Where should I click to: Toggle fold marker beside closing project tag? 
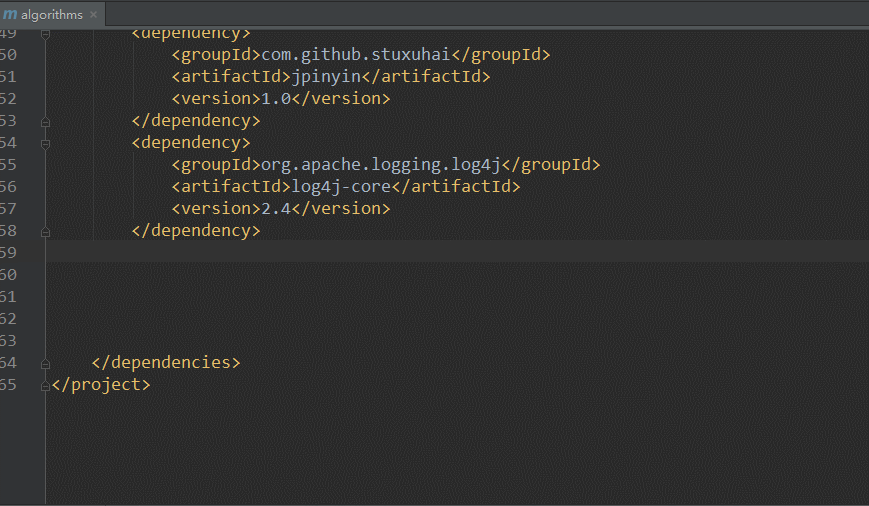tap(45, 386)
